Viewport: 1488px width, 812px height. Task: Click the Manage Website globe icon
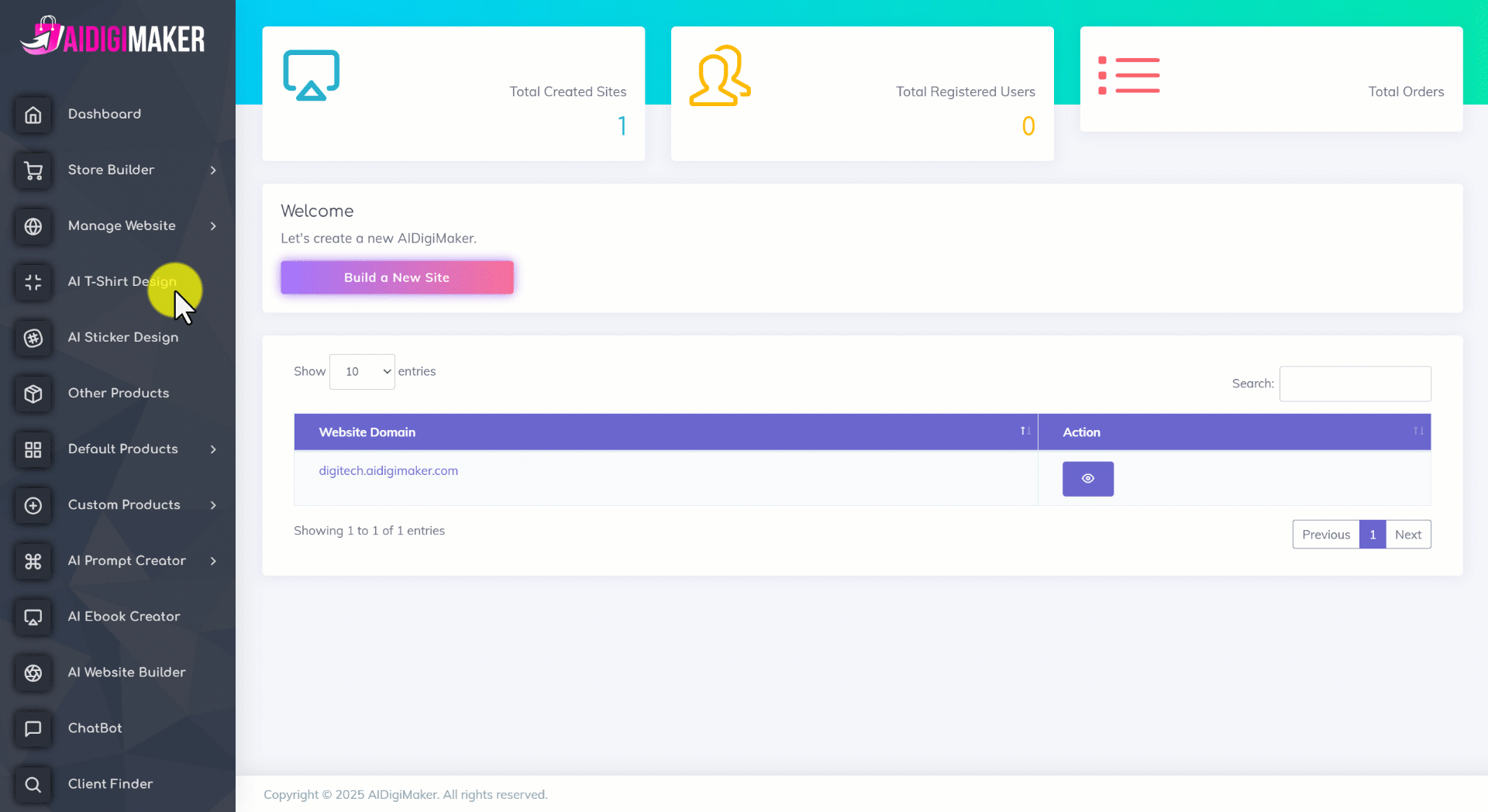pyautogui.click(x=33, y=226)
